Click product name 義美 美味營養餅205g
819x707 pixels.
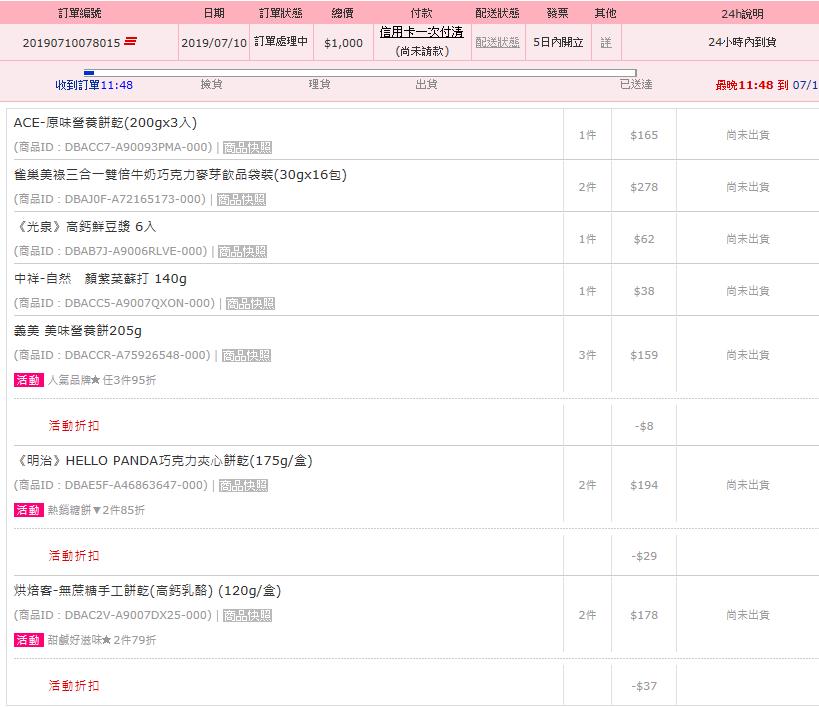(x=78, y=331)
